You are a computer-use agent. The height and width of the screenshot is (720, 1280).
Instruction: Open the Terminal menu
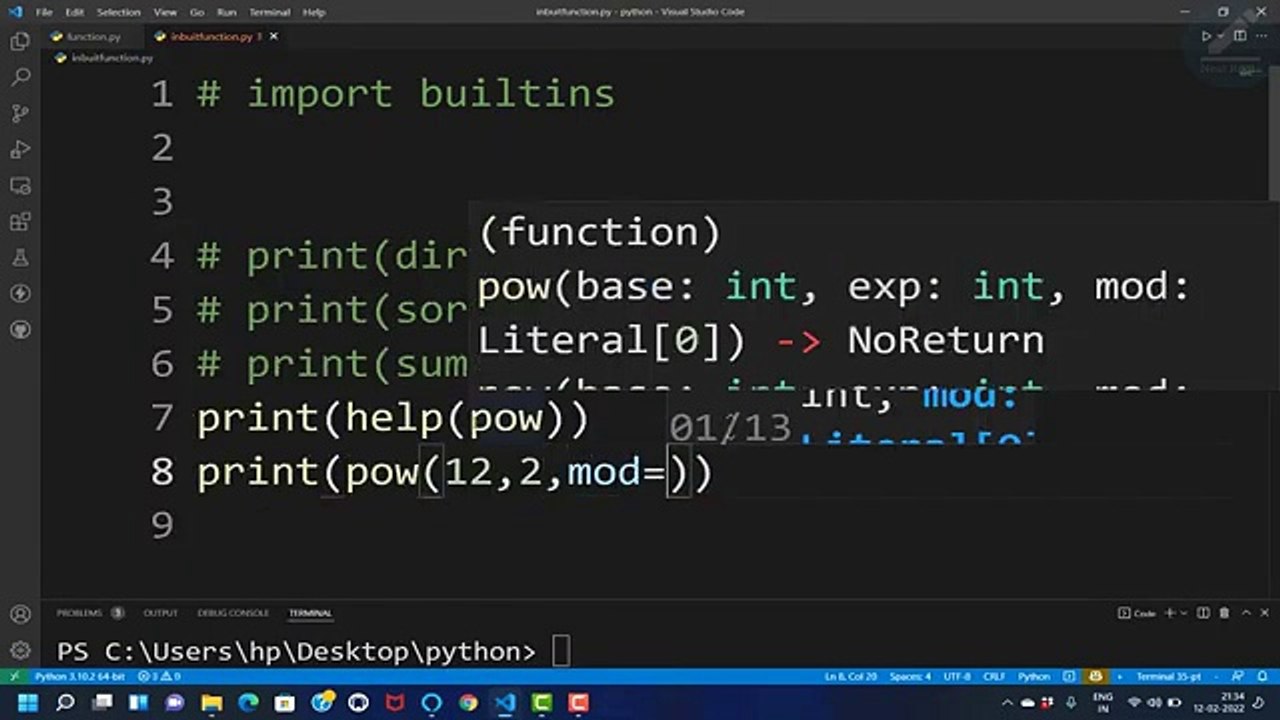269,12
